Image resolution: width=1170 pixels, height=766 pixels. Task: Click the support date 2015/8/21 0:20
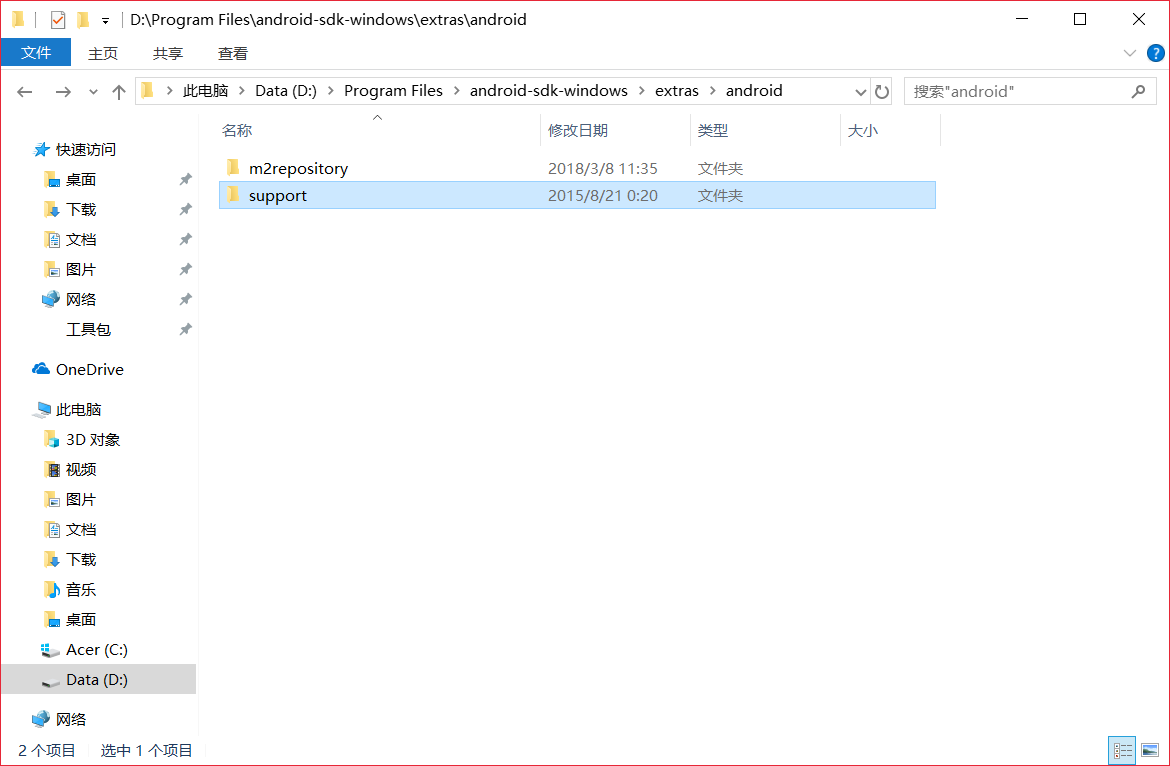[x=602, y=195]
